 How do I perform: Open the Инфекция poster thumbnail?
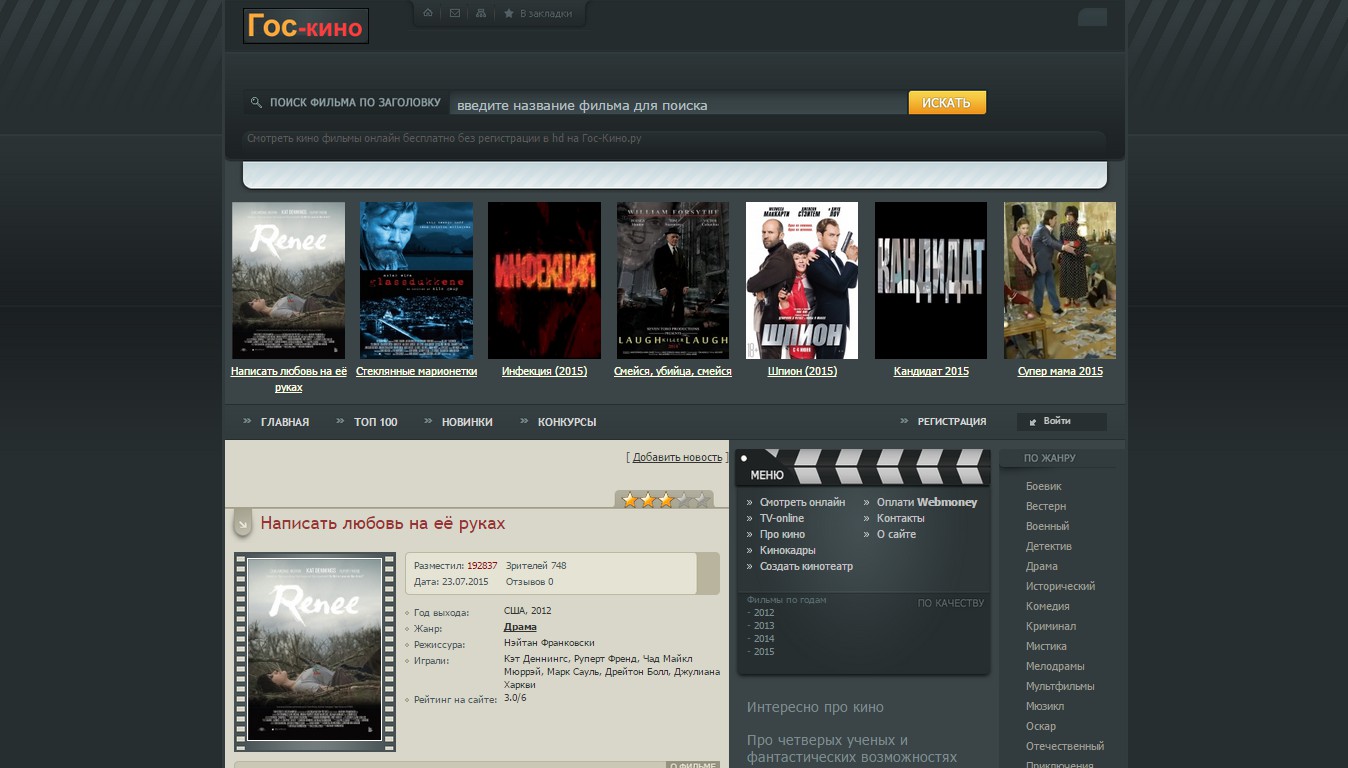coord(544,280)
